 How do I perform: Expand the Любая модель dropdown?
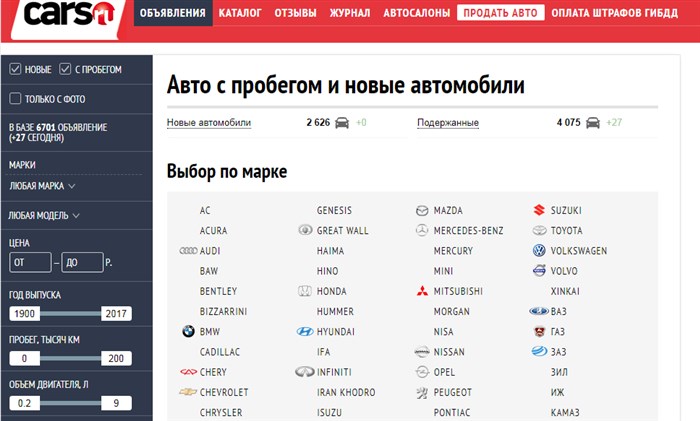coord(44,215)
